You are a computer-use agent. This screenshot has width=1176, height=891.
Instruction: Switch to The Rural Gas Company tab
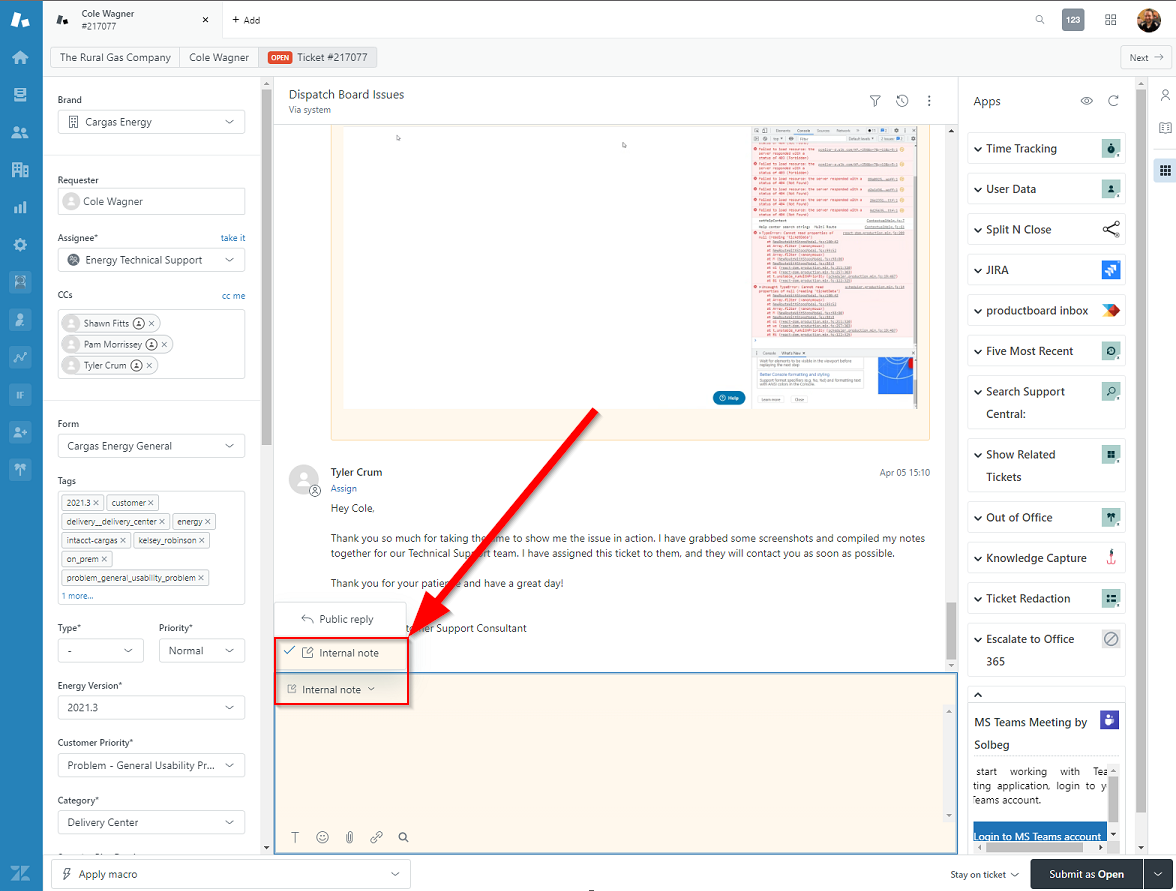(x=115, y=57)
